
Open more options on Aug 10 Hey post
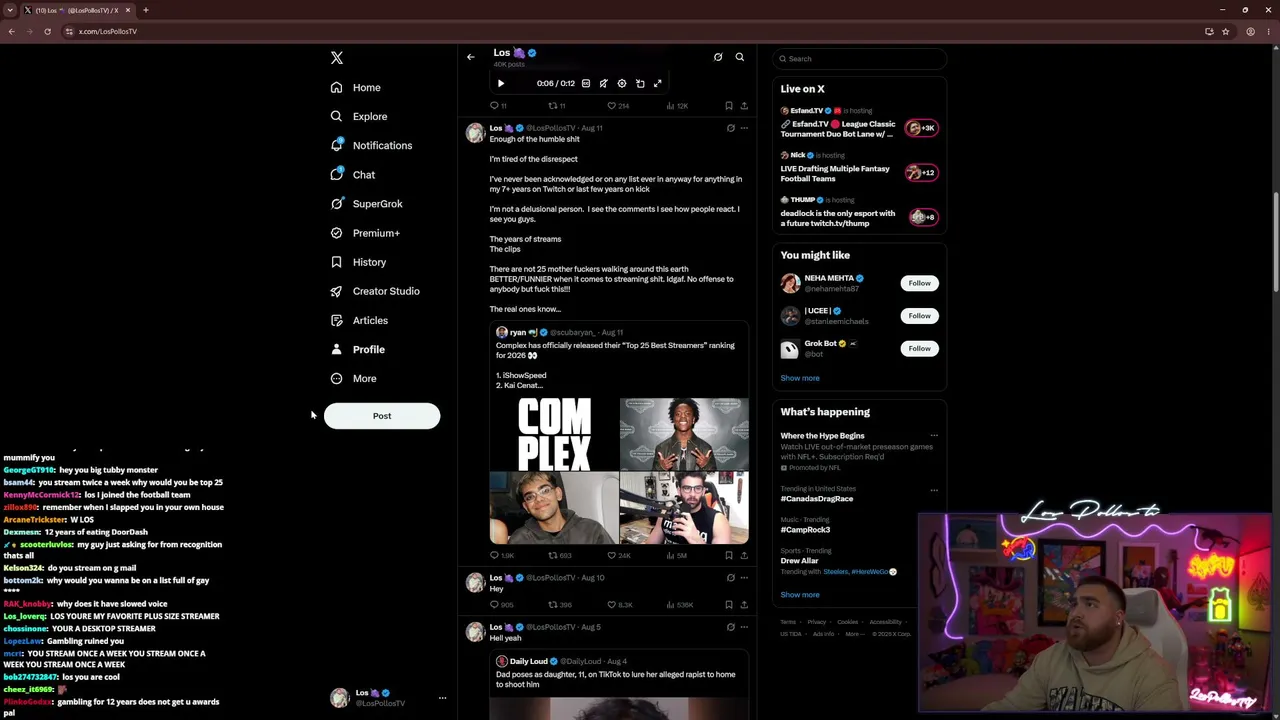click(x=744, y=578)
